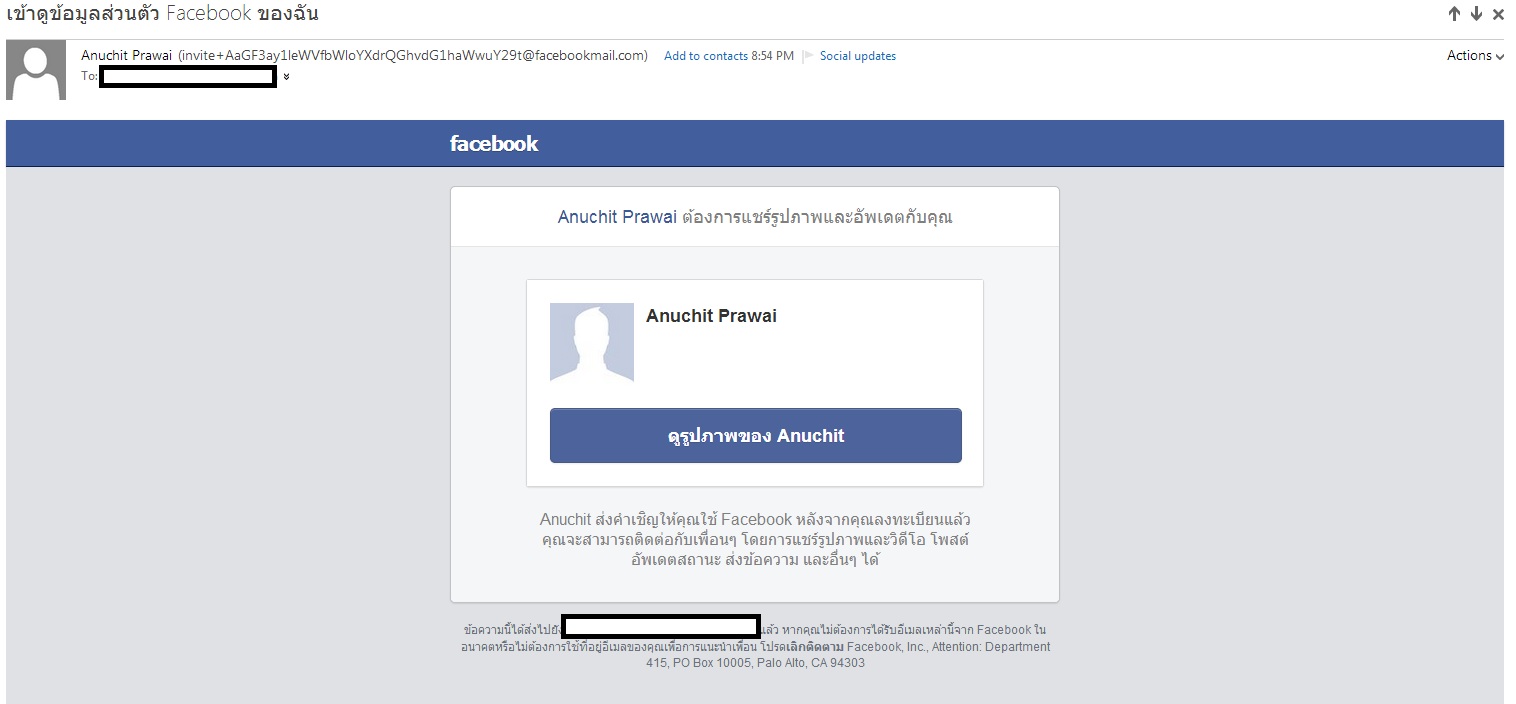Click the redacted email address in footer
Screen dimensions: 1516x704
coord(661,627)
